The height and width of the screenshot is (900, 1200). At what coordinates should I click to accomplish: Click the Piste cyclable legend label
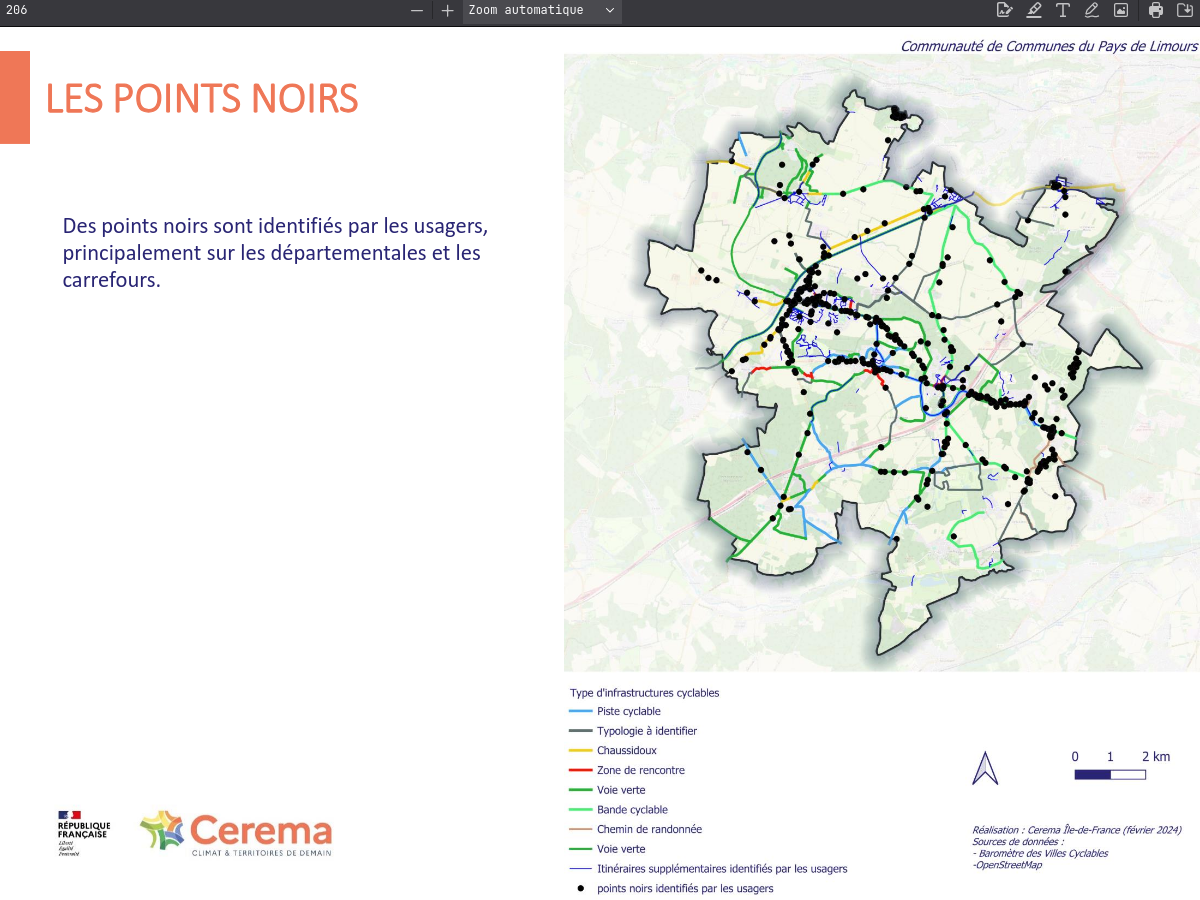click(x=629, y=711)
